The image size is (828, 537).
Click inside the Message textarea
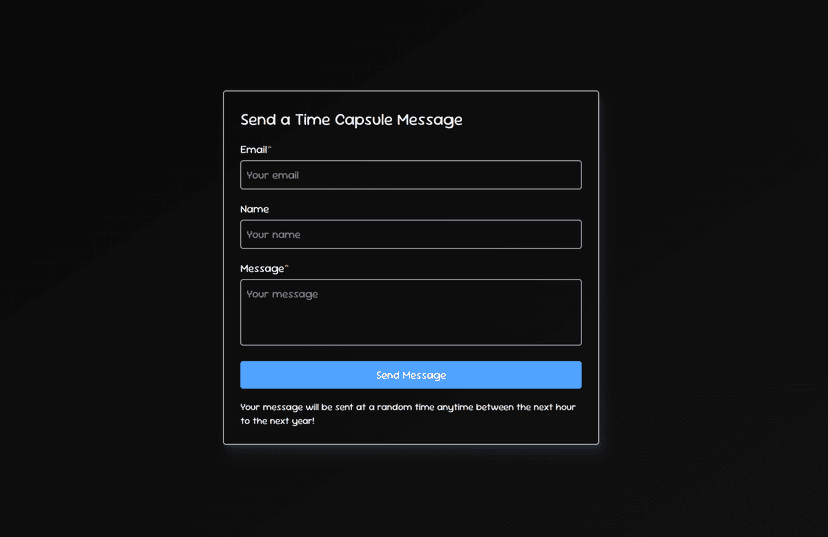click(x=410, y=312)
